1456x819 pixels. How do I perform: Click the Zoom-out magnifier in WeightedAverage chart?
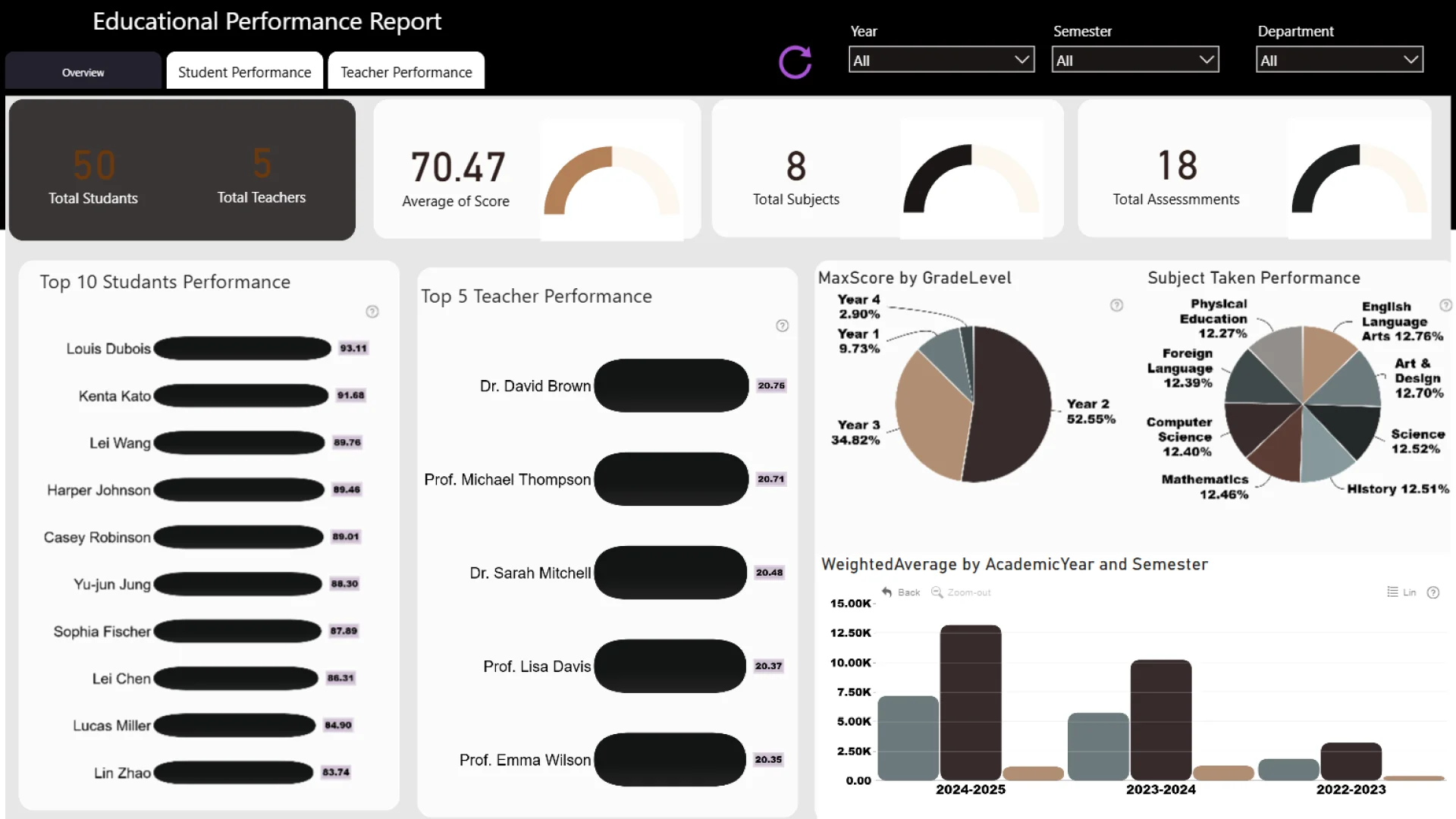(x=937, y=592)
